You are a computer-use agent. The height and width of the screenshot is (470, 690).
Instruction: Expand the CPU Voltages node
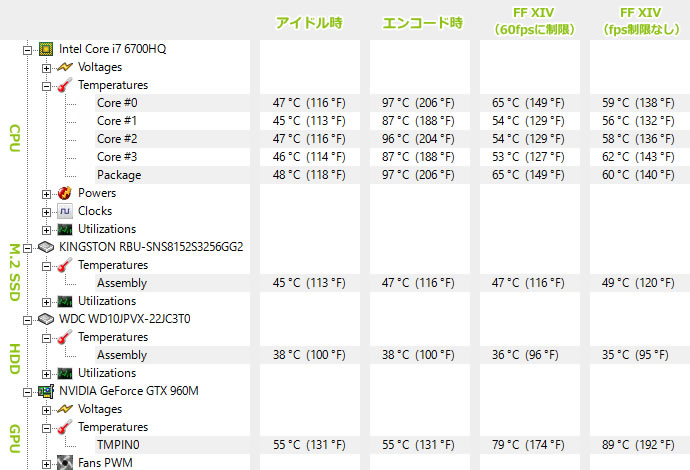46,68
